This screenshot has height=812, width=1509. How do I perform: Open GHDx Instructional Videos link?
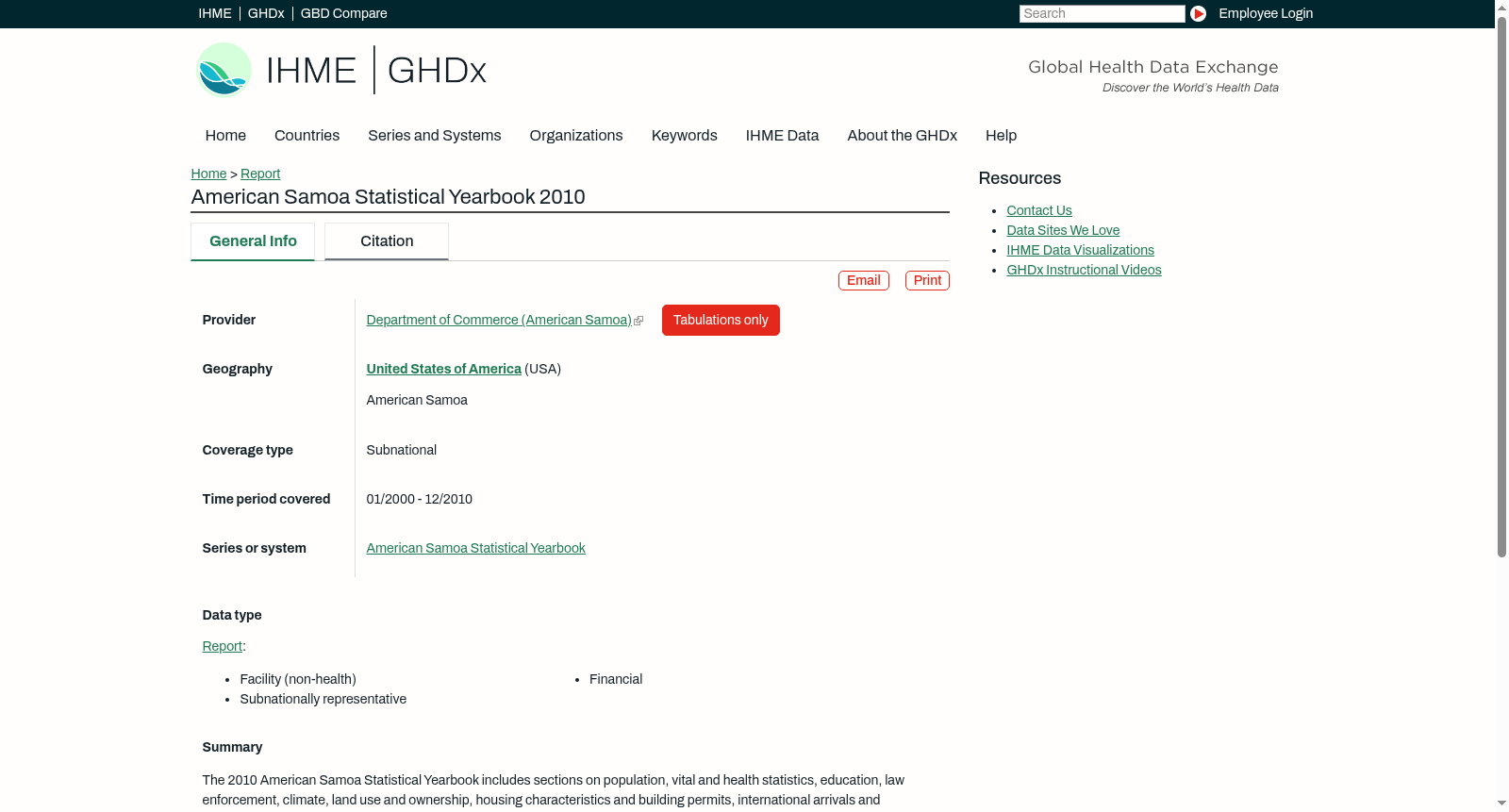point(1084,270)
